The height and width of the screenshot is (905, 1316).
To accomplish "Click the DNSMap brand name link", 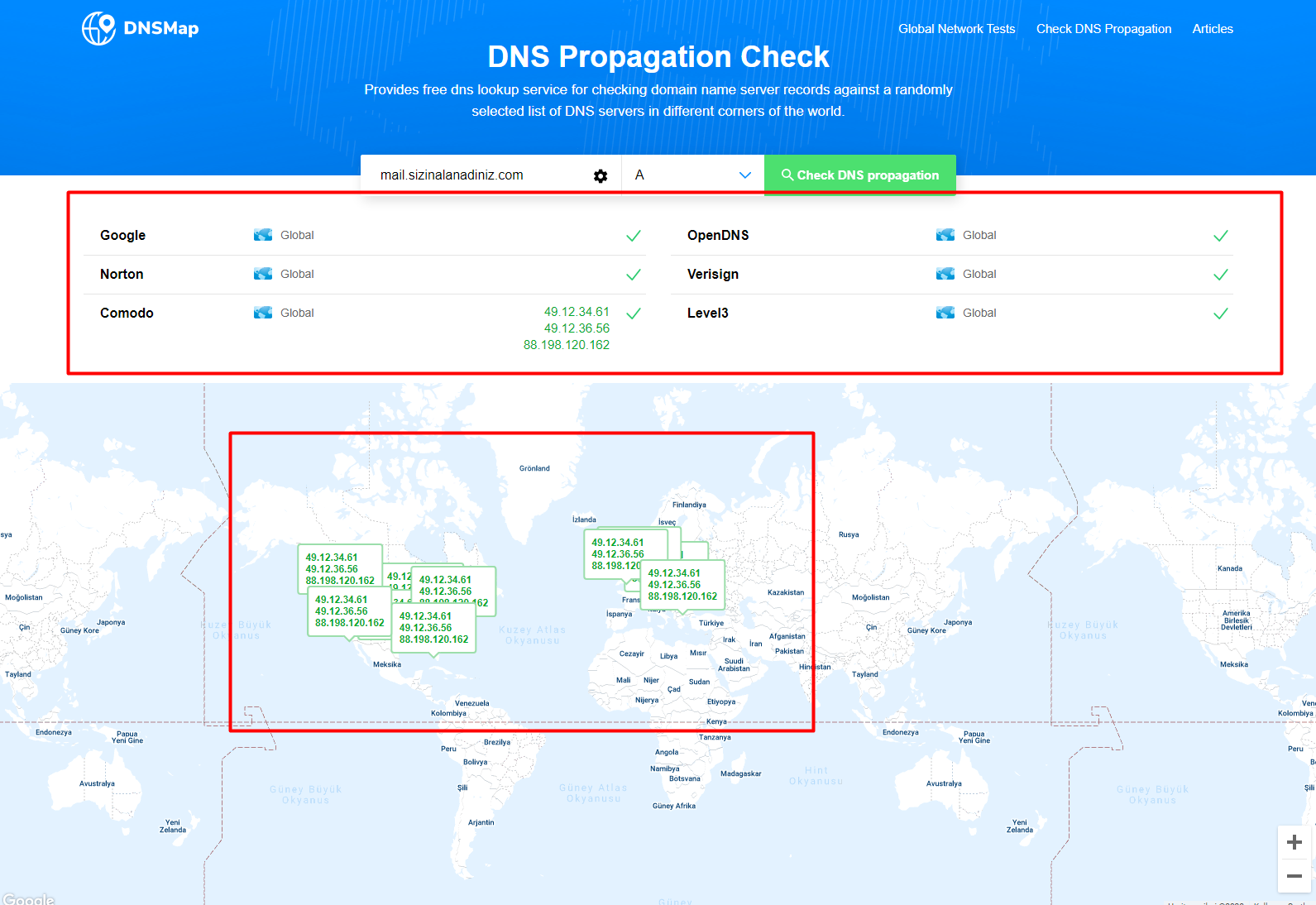I will pos(161,28).
